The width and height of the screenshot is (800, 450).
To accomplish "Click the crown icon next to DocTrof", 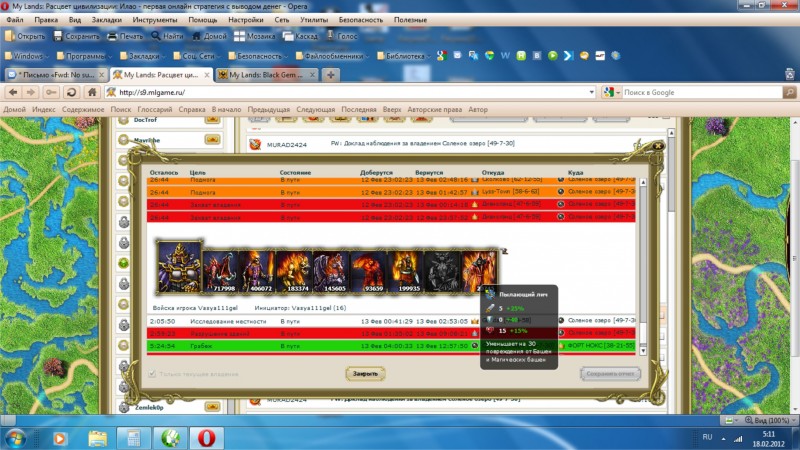I will (x=212, y=120).
